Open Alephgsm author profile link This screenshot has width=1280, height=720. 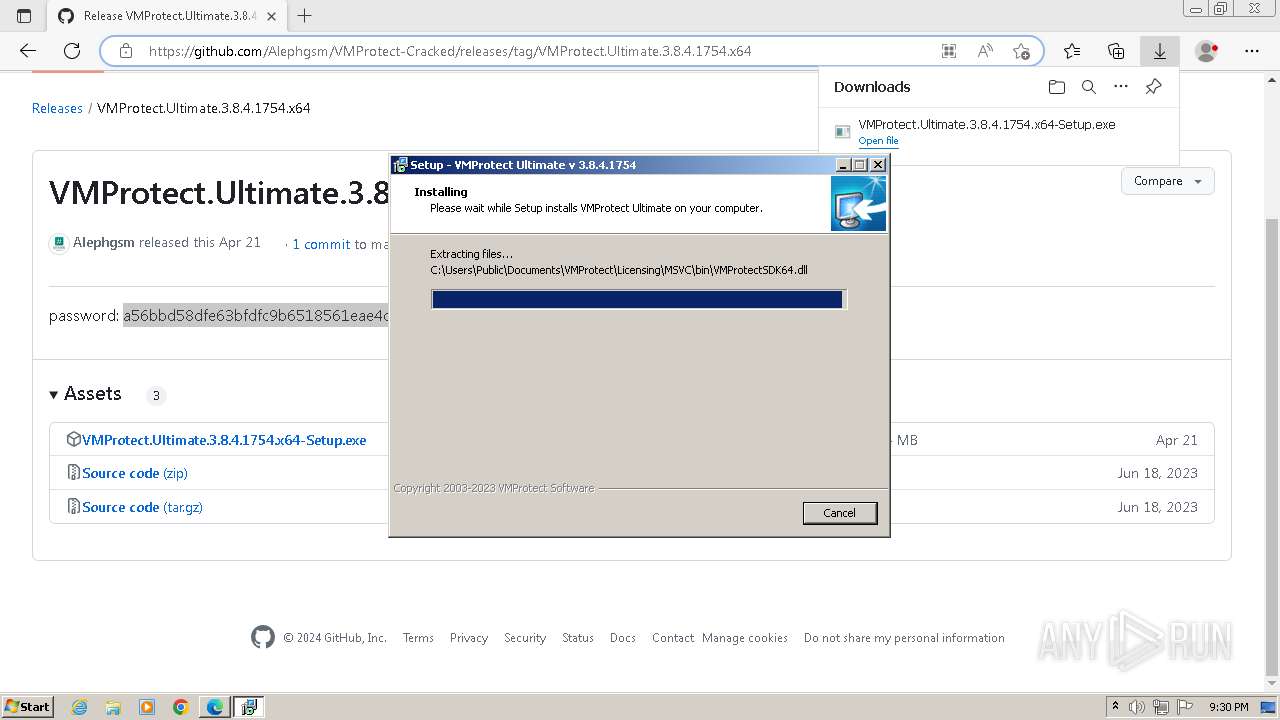[104, 242]
